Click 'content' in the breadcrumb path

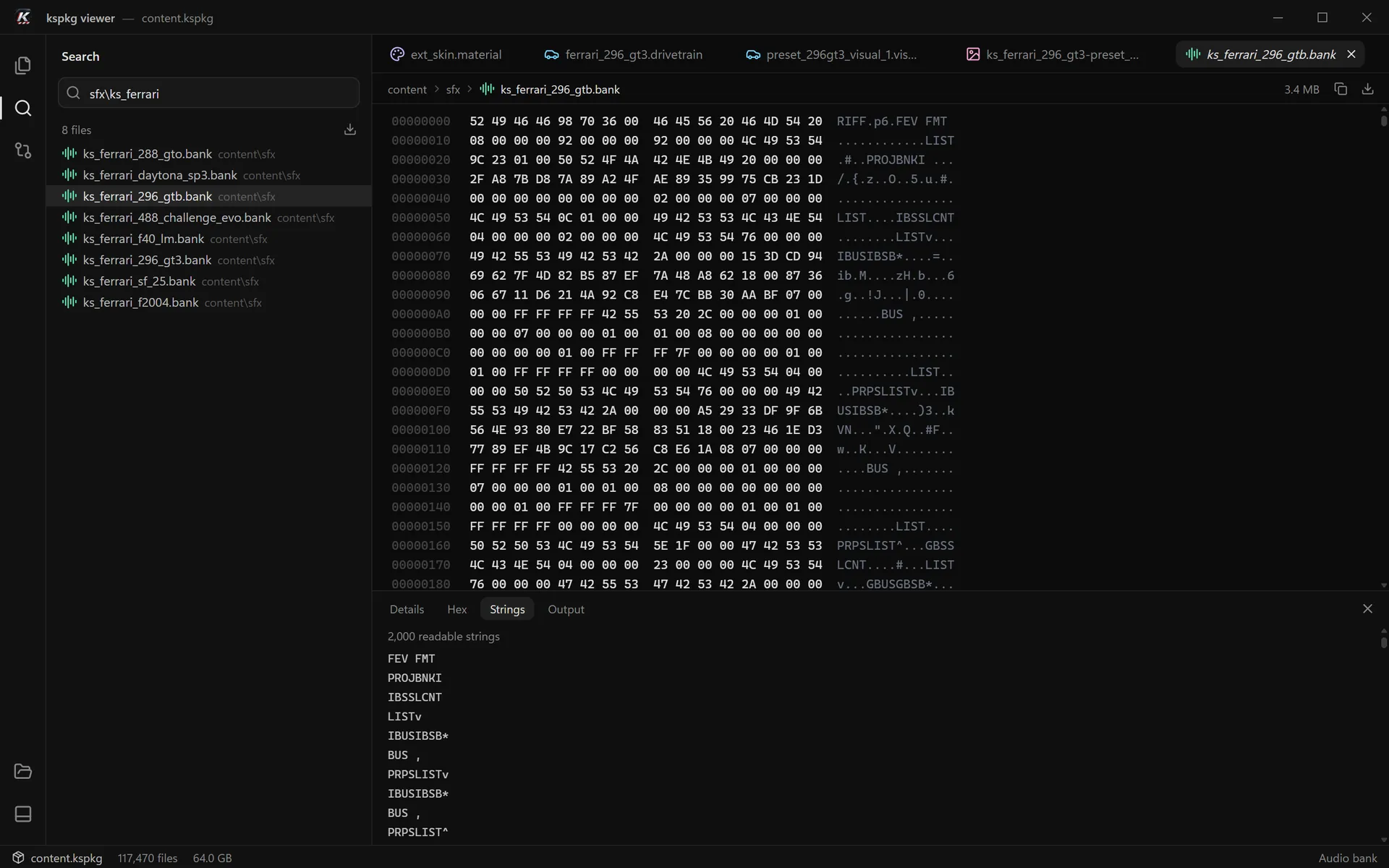[x=407, y=90]
